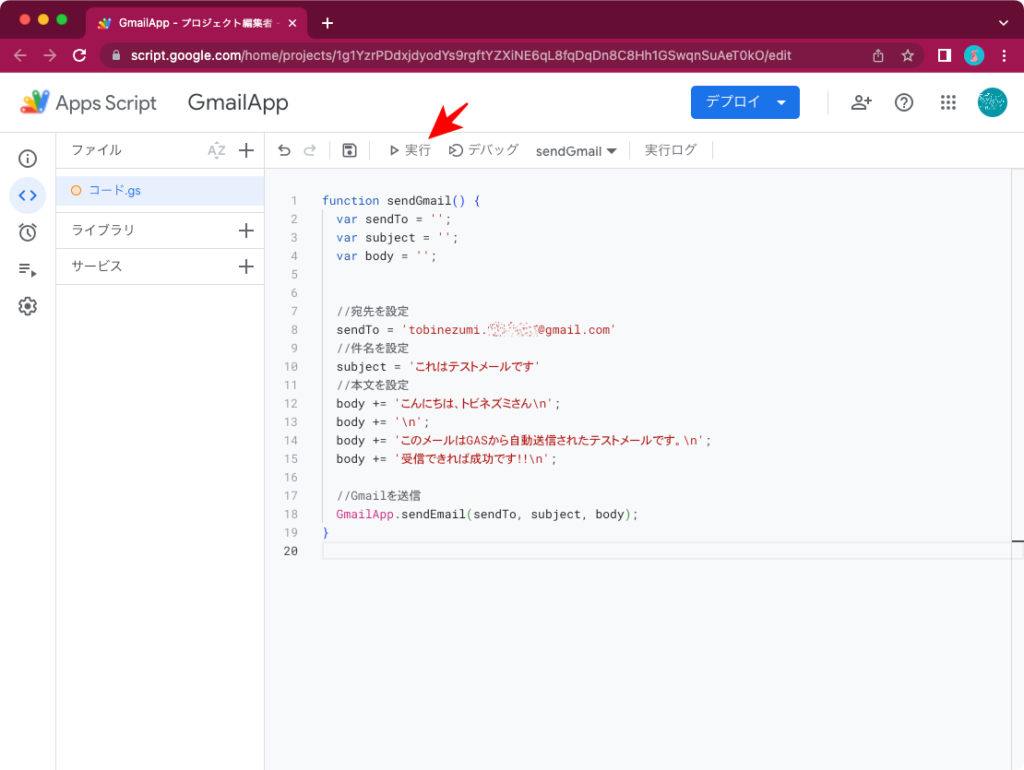The image size is (1024, 770).
Task: Click the function sendGmail() declaration line
Action: tap(401, 201)
